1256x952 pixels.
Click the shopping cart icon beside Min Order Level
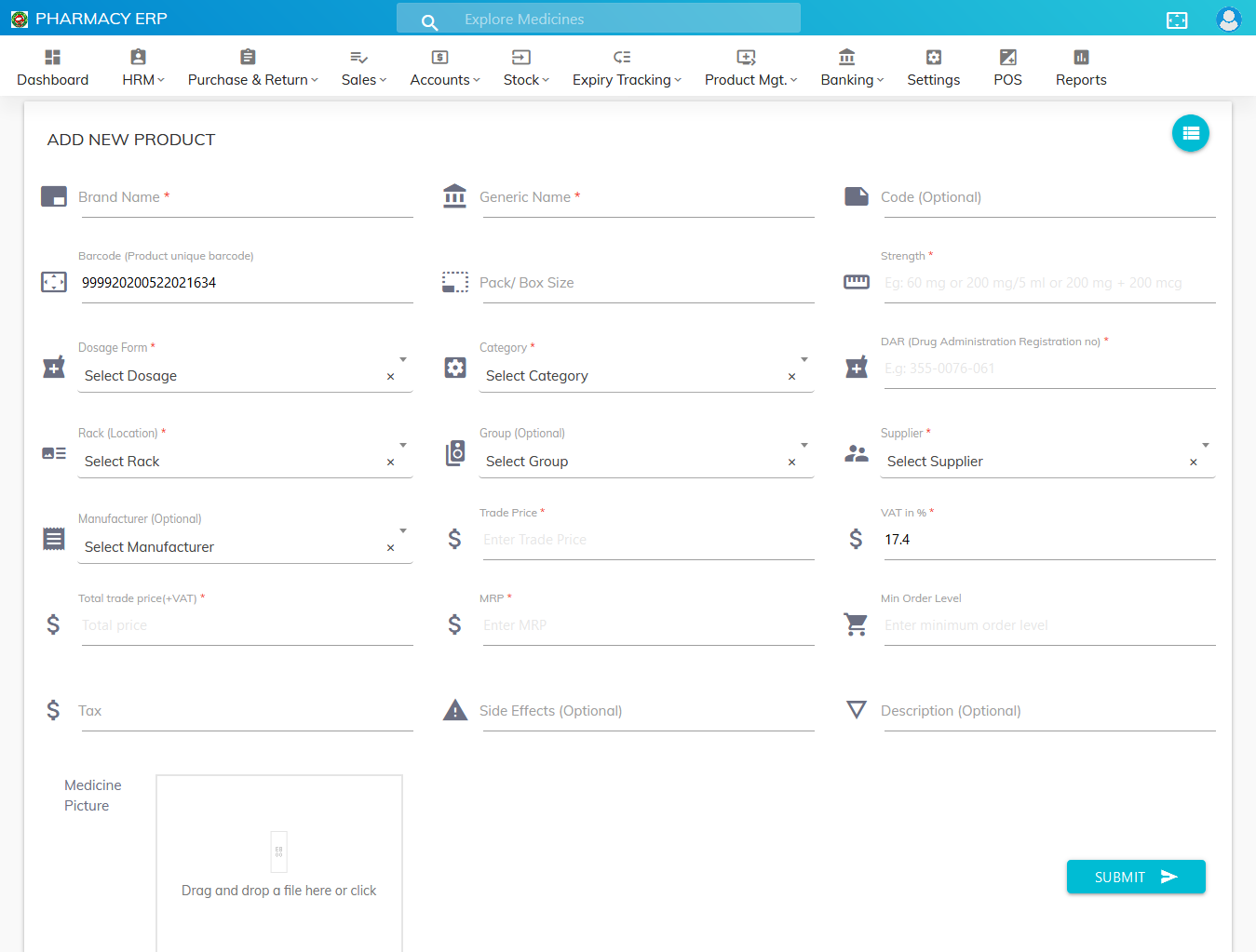tap(856, 624)
